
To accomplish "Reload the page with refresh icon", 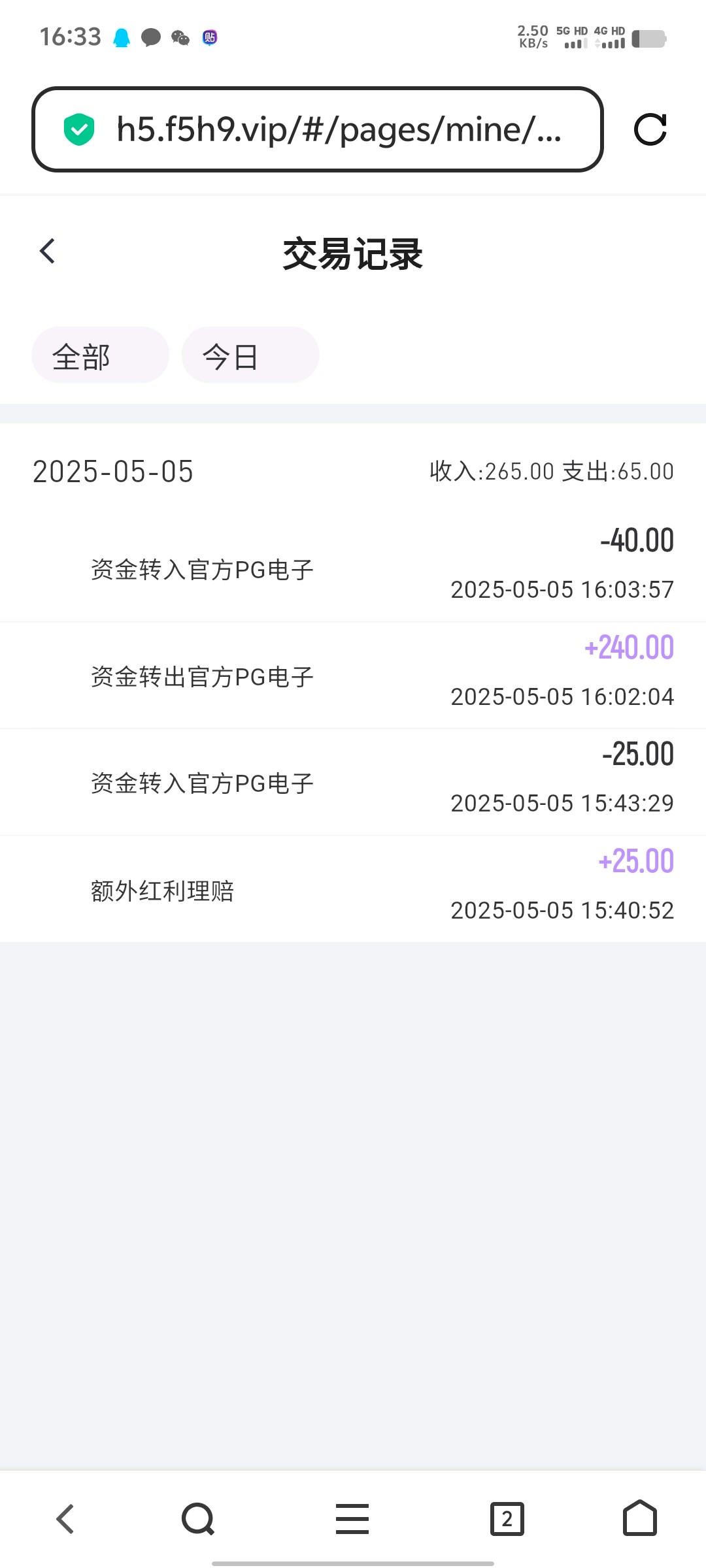I will (650, 129).
